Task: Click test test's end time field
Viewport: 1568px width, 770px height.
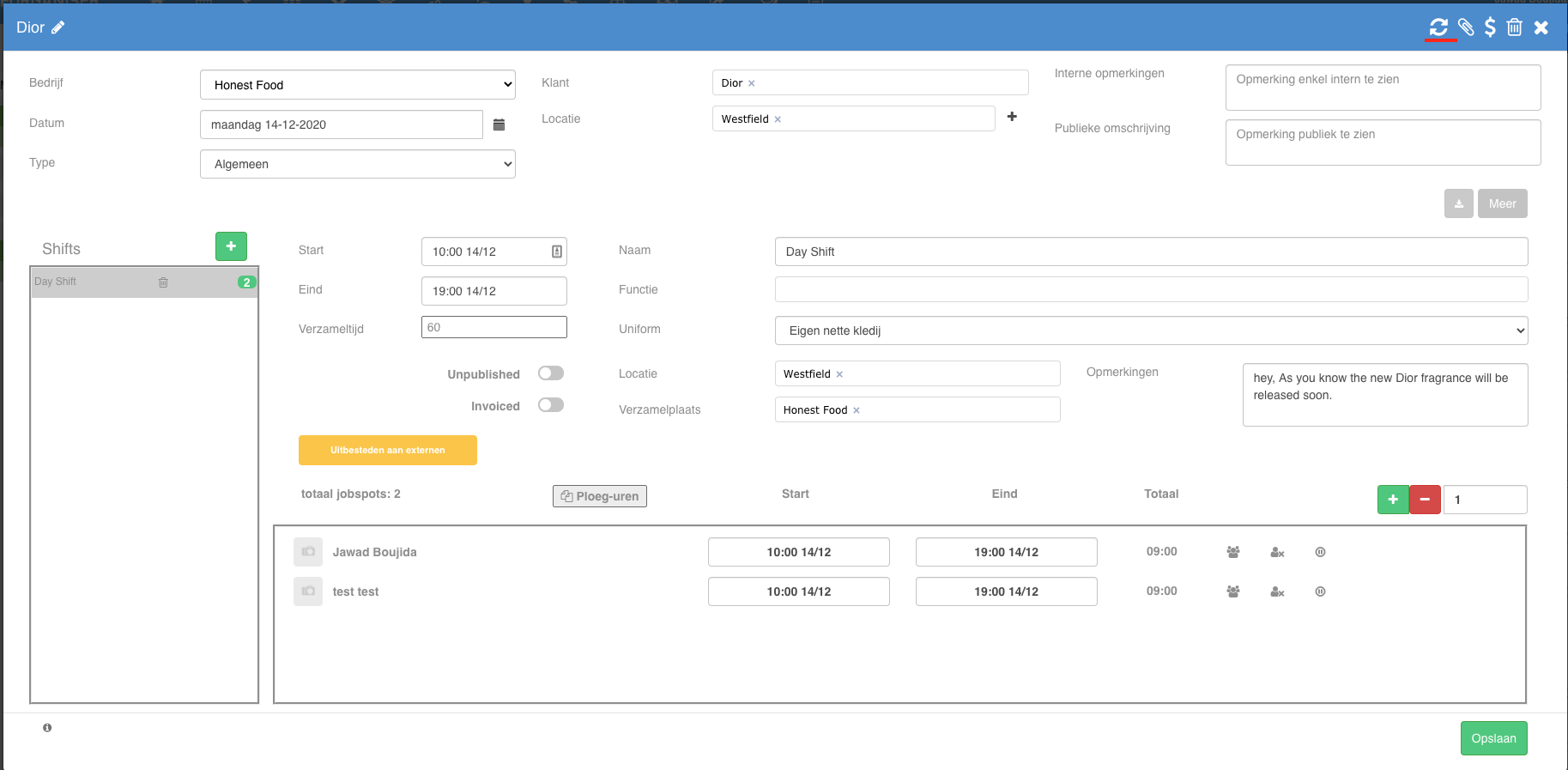Action: click(x=1007, y=591)
